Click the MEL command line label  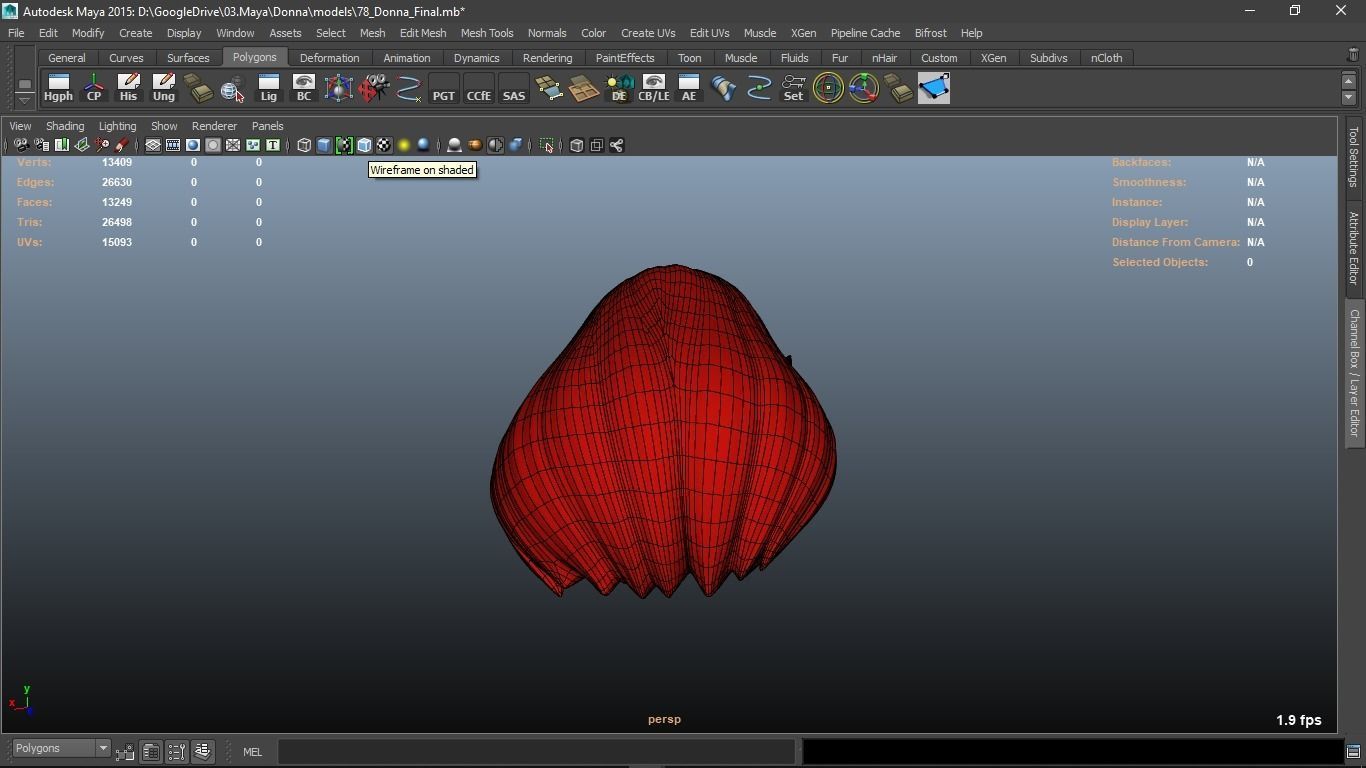252,752
